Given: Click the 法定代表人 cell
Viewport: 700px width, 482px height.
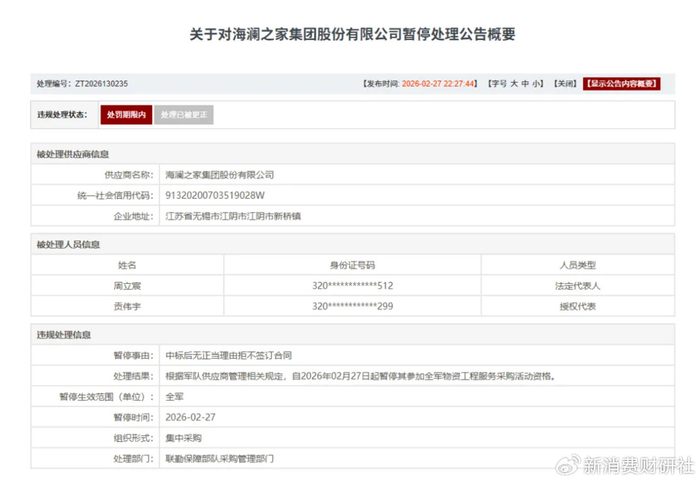Looking at the screenshot, I should (x=578, y=286).
